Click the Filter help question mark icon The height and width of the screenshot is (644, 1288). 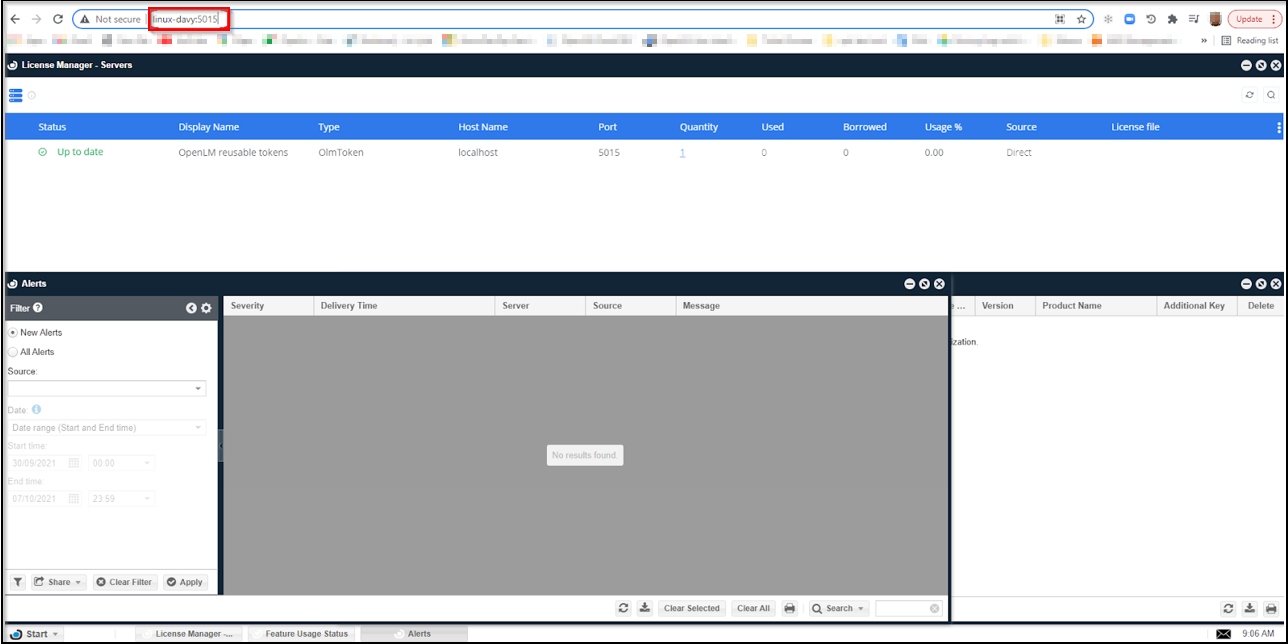click(x=38, y=308)
